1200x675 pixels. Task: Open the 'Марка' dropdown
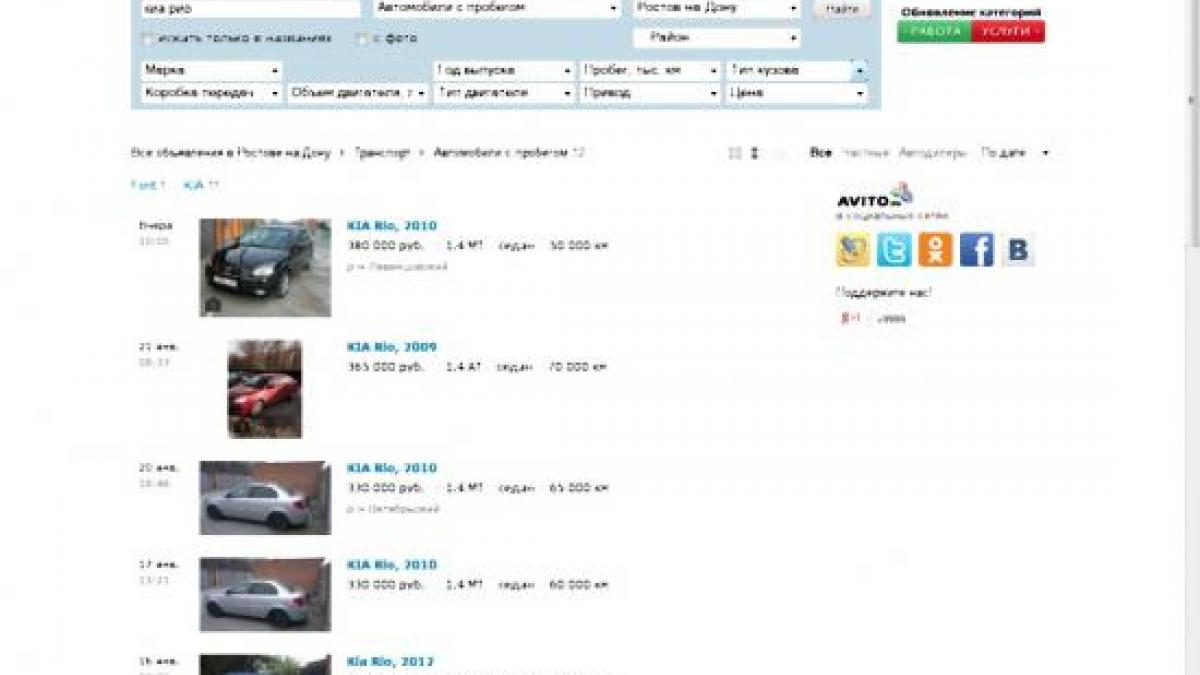tap(211, 71)
